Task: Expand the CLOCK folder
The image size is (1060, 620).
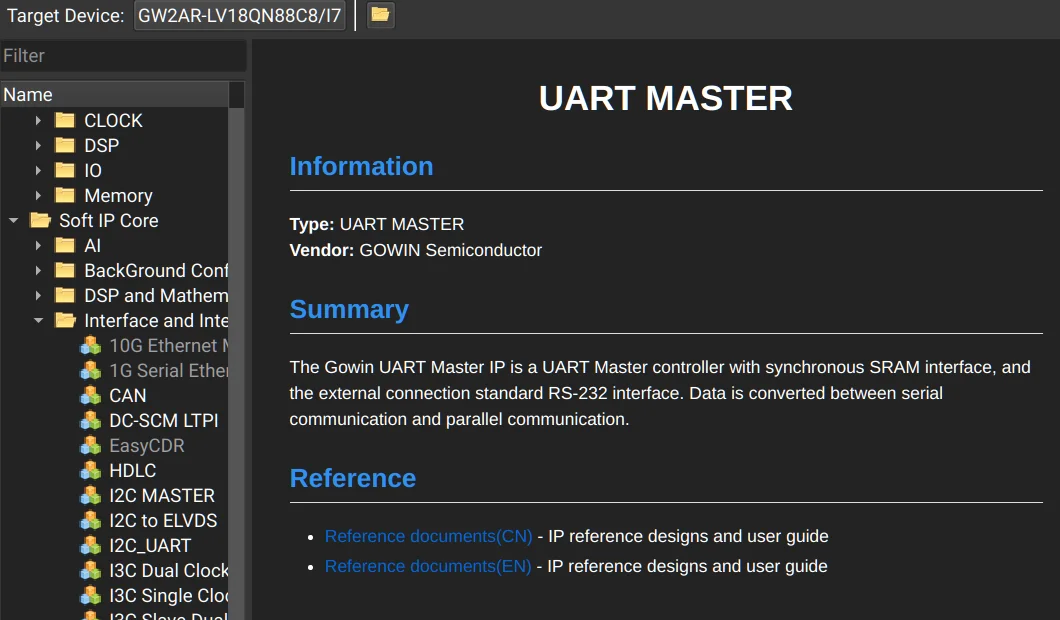Action: 38,120
